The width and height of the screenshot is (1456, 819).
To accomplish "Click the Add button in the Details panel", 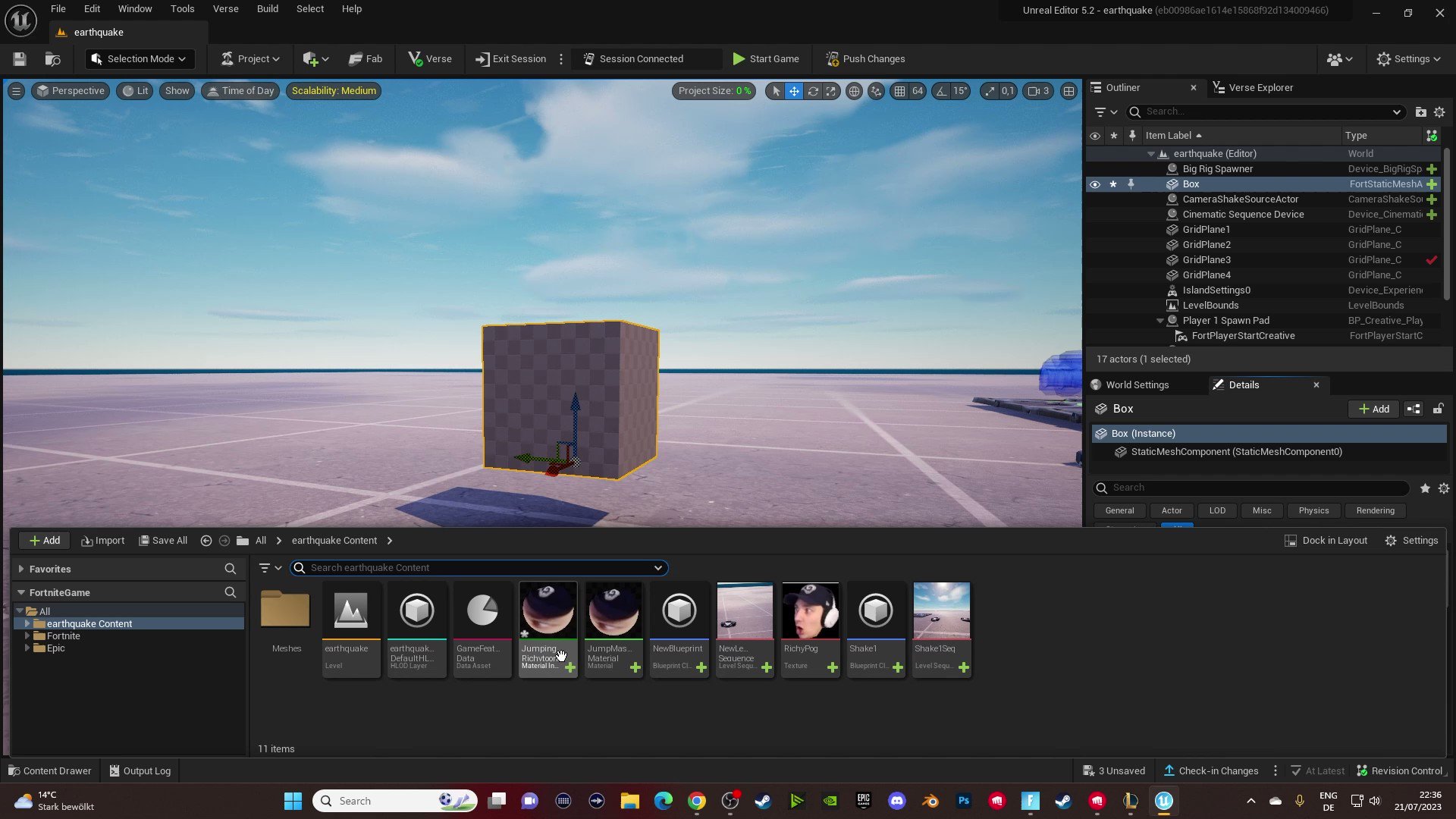I will tap(1373, 409).
